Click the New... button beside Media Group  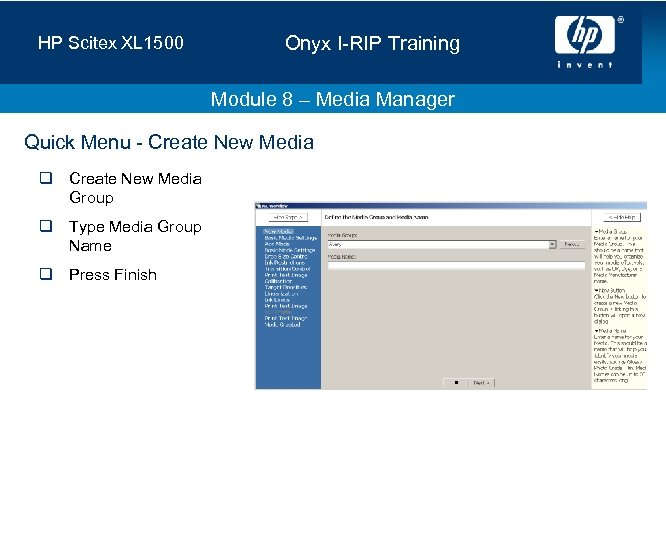572,244
